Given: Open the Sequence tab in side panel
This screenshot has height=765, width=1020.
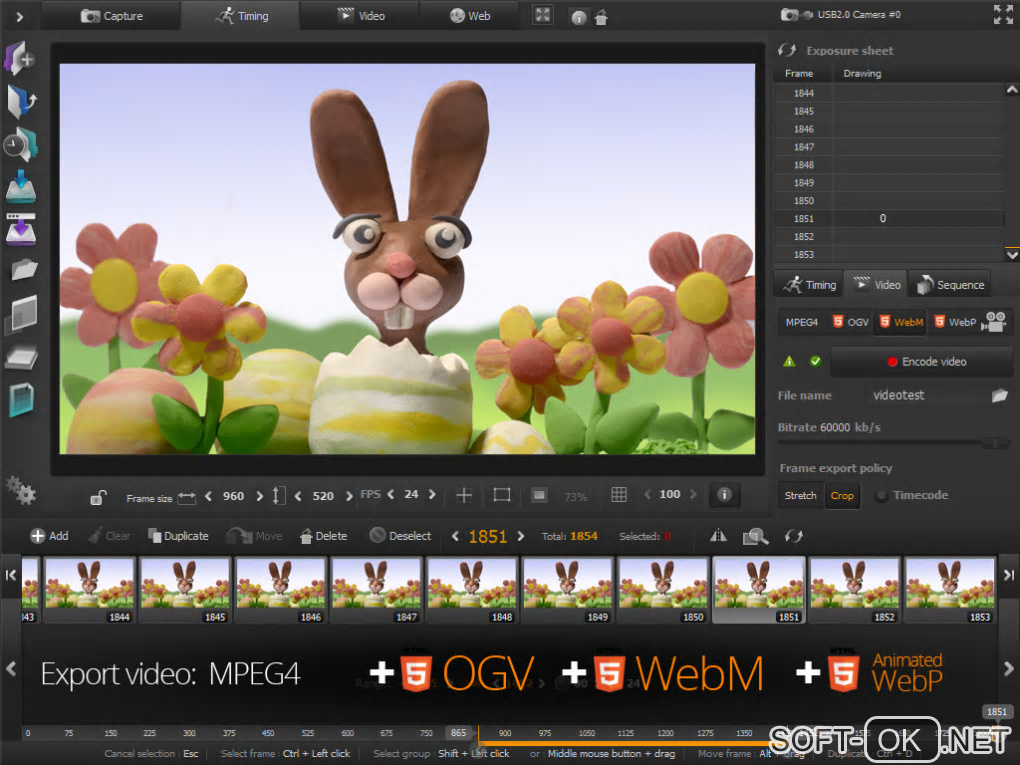Looking at the screenshot, I should (949, 285).
